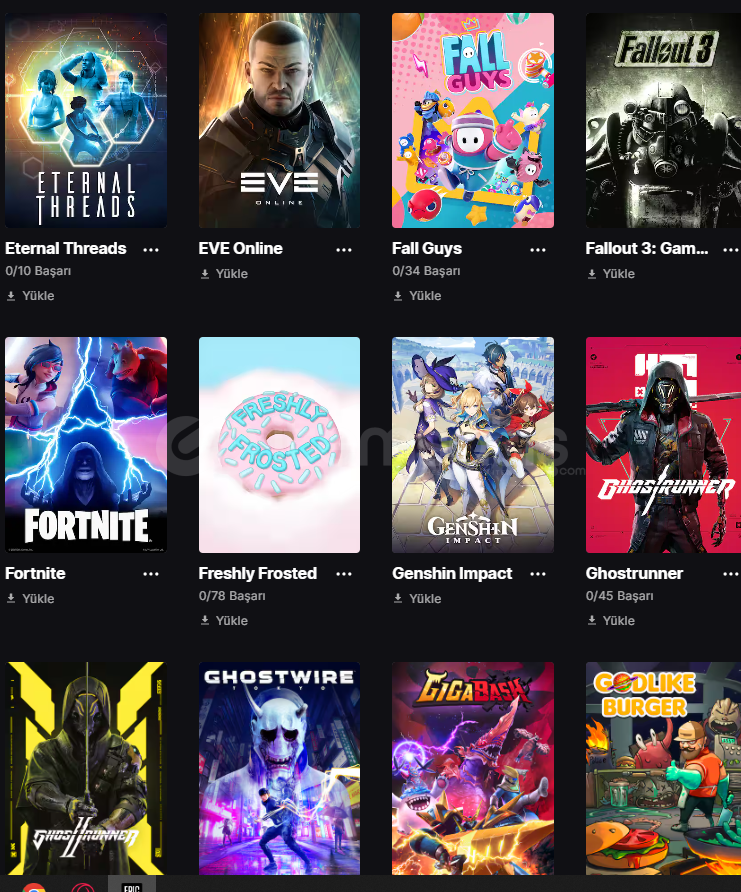The image size is (741, 892).
Task: Open the Eternal Threads three-dot options menu
Action: 151,250
